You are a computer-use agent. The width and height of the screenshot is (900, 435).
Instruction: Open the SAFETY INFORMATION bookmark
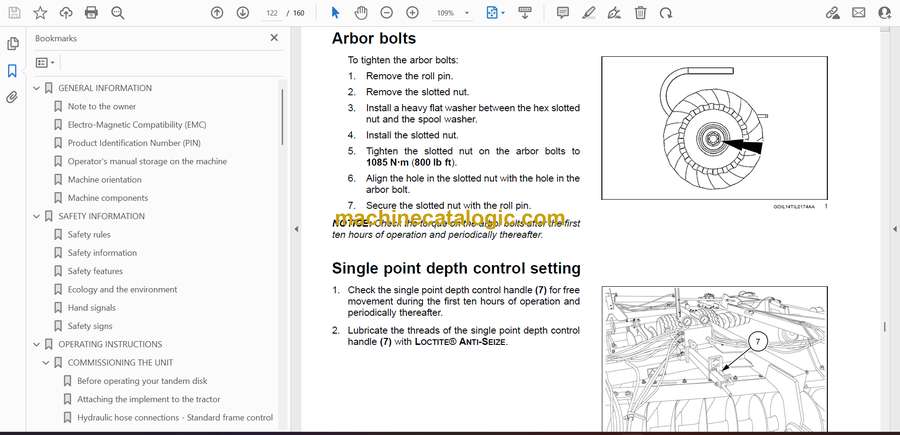(102, 216)
